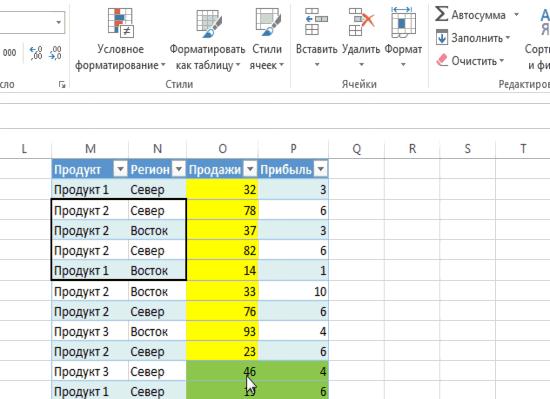The width and height of the screenshot is (550, 399).
Task: Select yellow sales cell with 32
Action: tap(222, 190)
